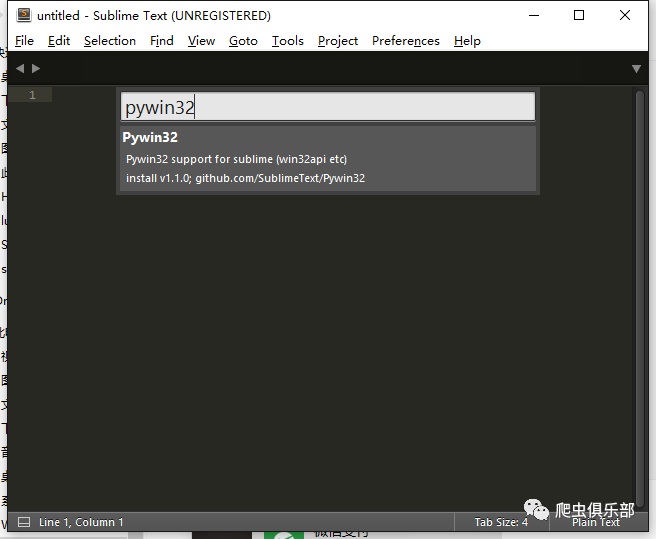Open the tab list dropdown triangle
Viewport: 656px width, 539px height.
click(636, 69)
